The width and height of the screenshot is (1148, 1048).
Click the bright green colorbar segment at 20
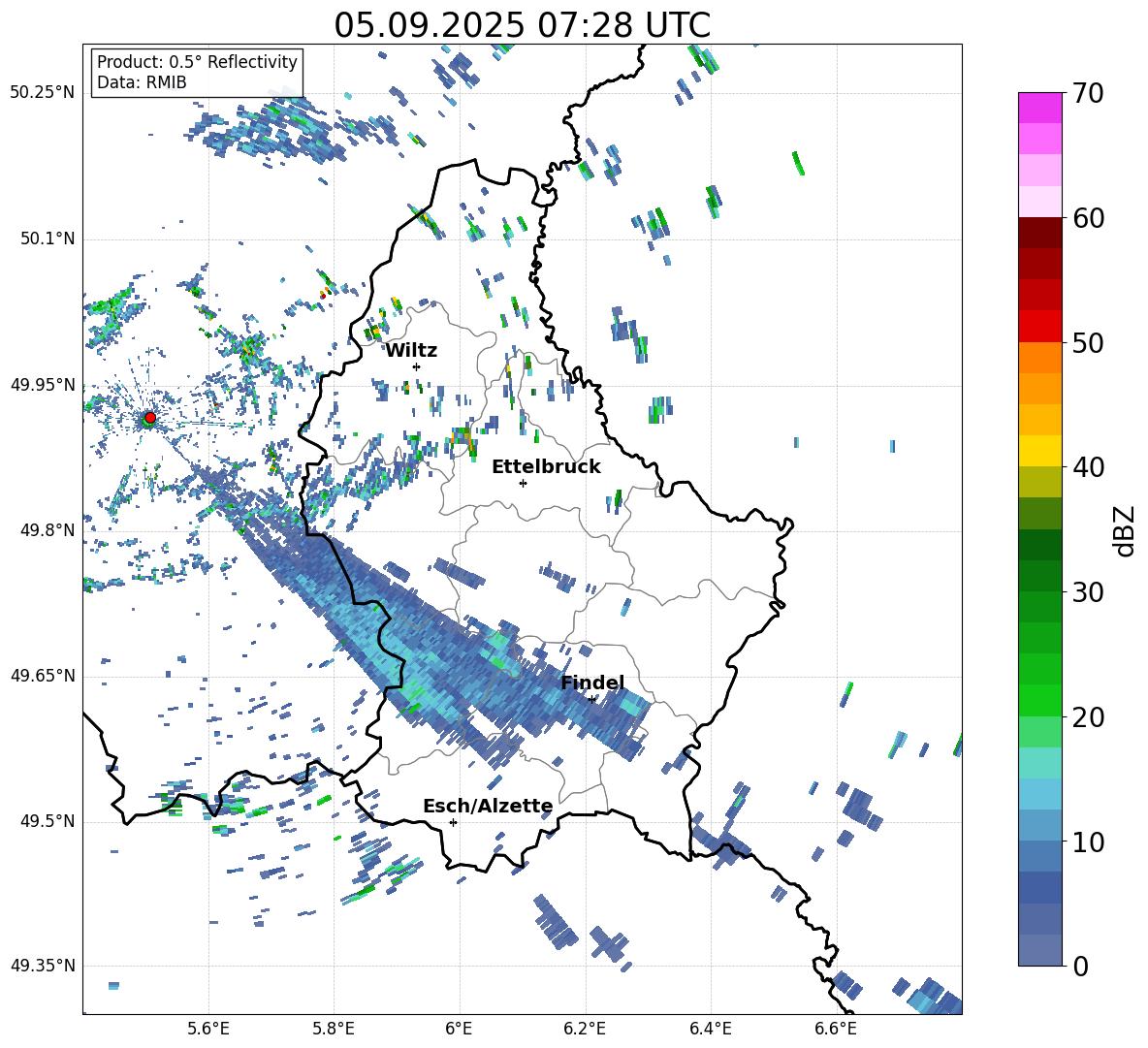click(x=1039, y=700)
